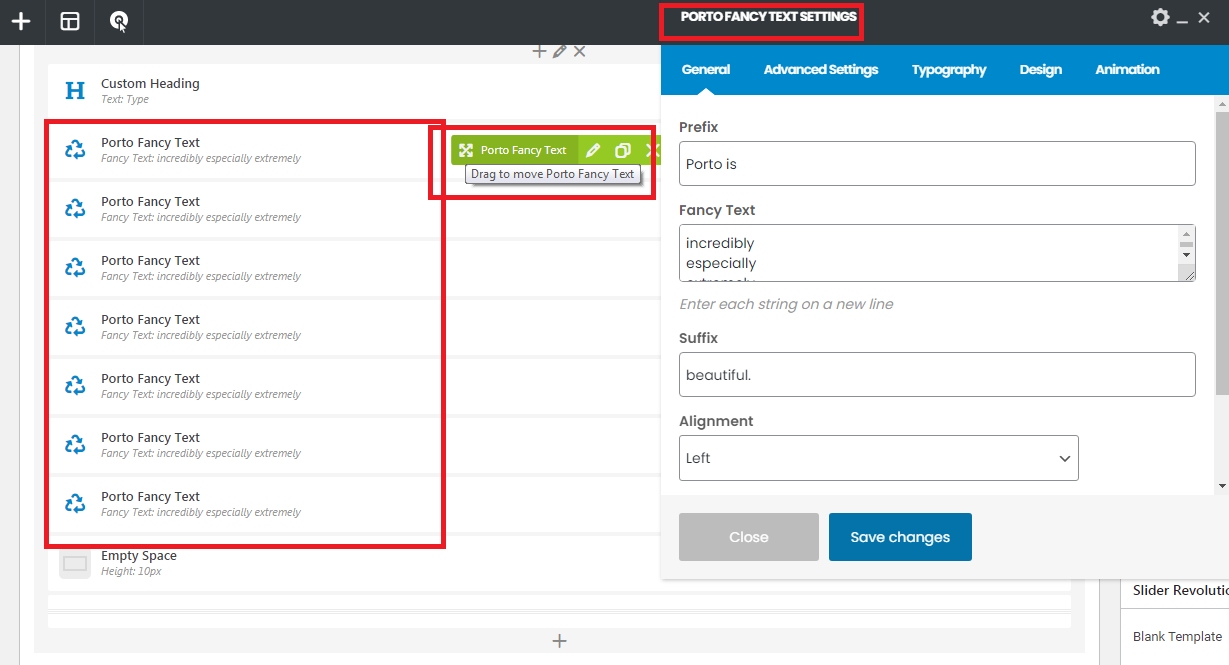Click the clone icon on green toolbar
The image size is (1229, 665).
click(622, 150)
